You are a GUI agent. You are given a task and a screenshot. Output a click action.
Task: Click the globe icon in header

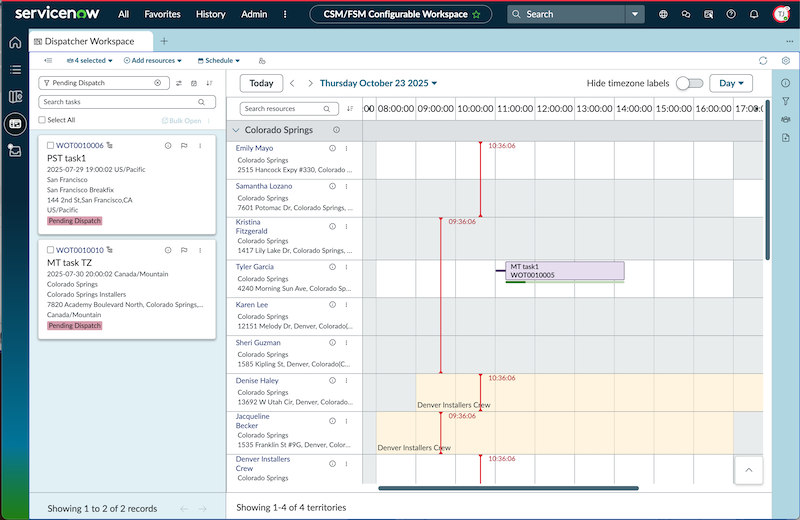(x=663, y=14)
